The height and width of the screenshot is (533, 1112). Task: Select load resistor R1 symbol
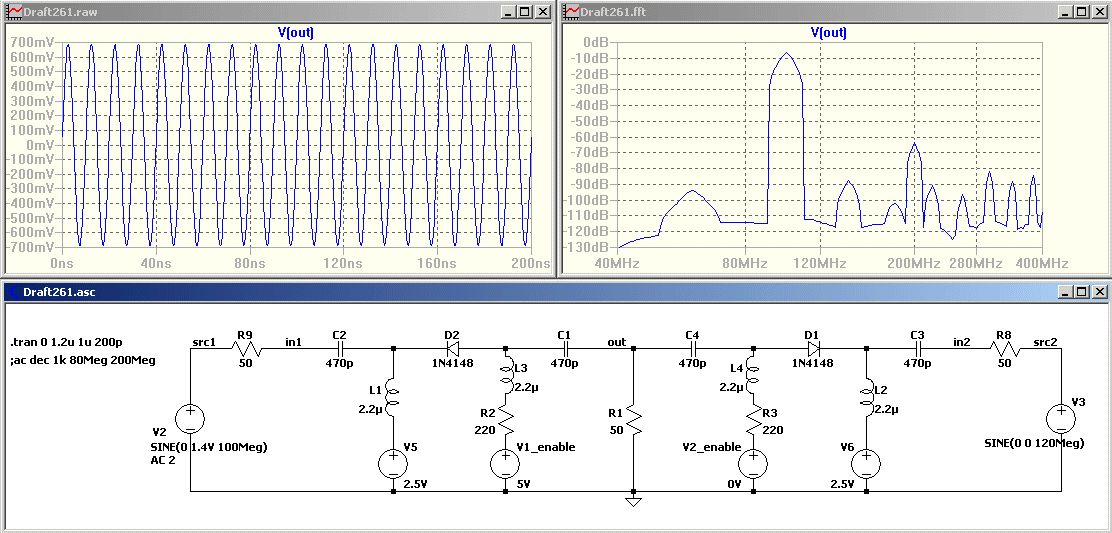pyautogui.click(x=633, y=422)
